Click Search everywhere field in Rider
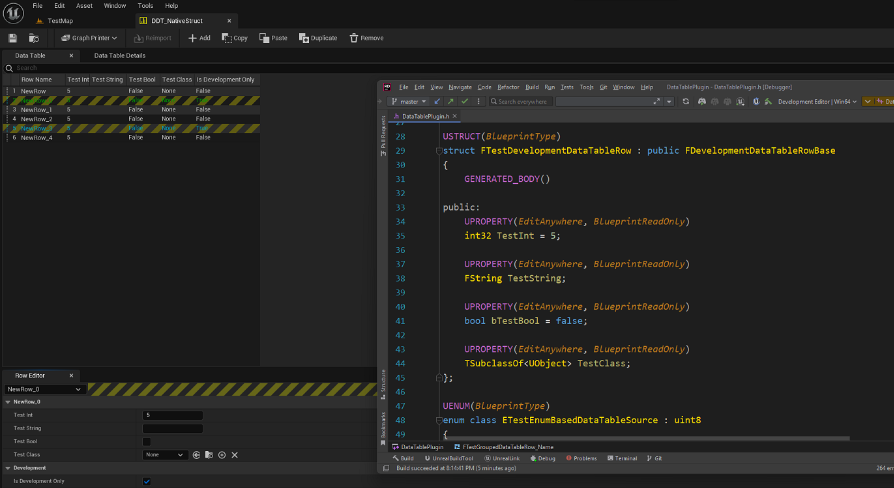Screen dimensions: 894x488 (521, 101)
